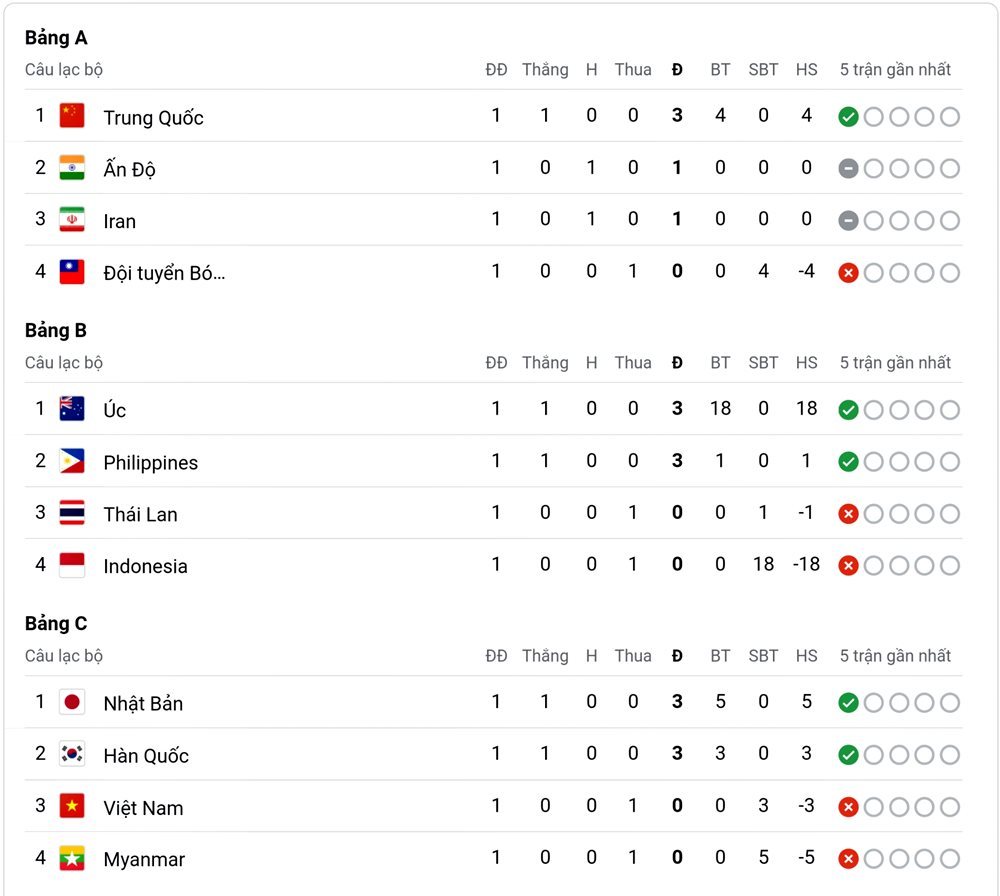Click the Australia flag next to Úc
The height and width of the screenshot is (896, 1000).
click(72, 409)
